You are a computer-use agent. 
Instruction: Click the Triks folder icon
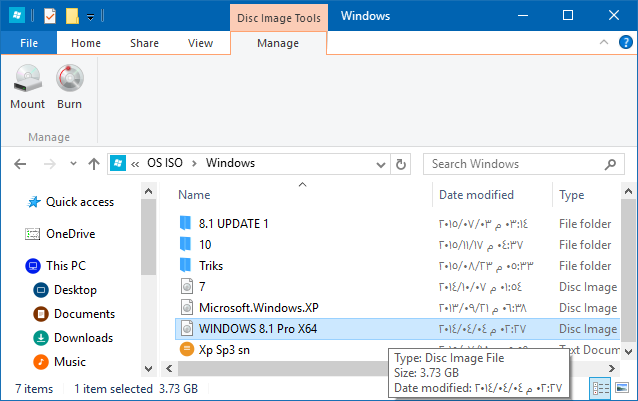point(186,265)
